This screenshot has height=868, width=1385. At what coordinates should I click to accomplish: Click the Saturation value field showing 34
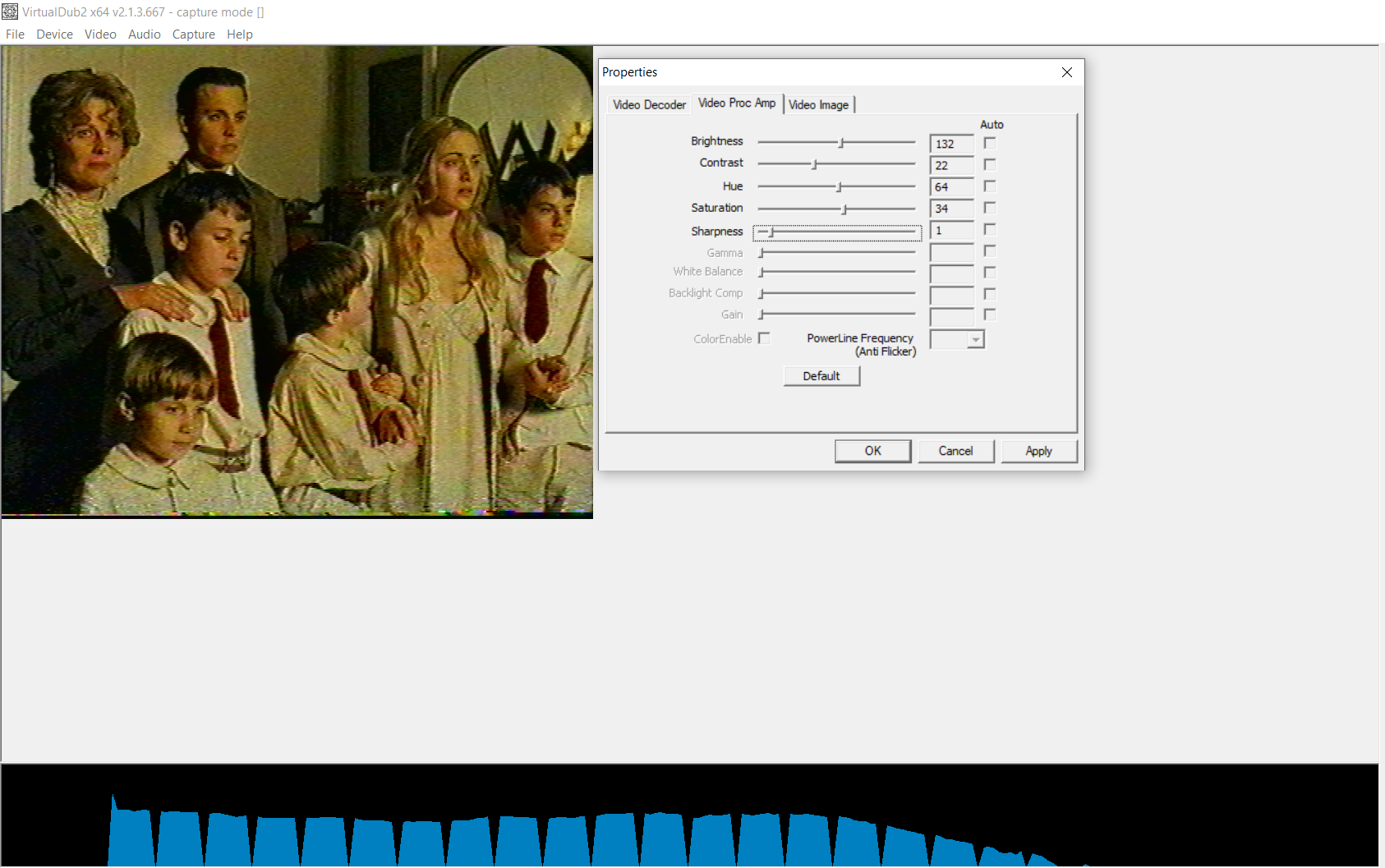click(x=952, y=209)
